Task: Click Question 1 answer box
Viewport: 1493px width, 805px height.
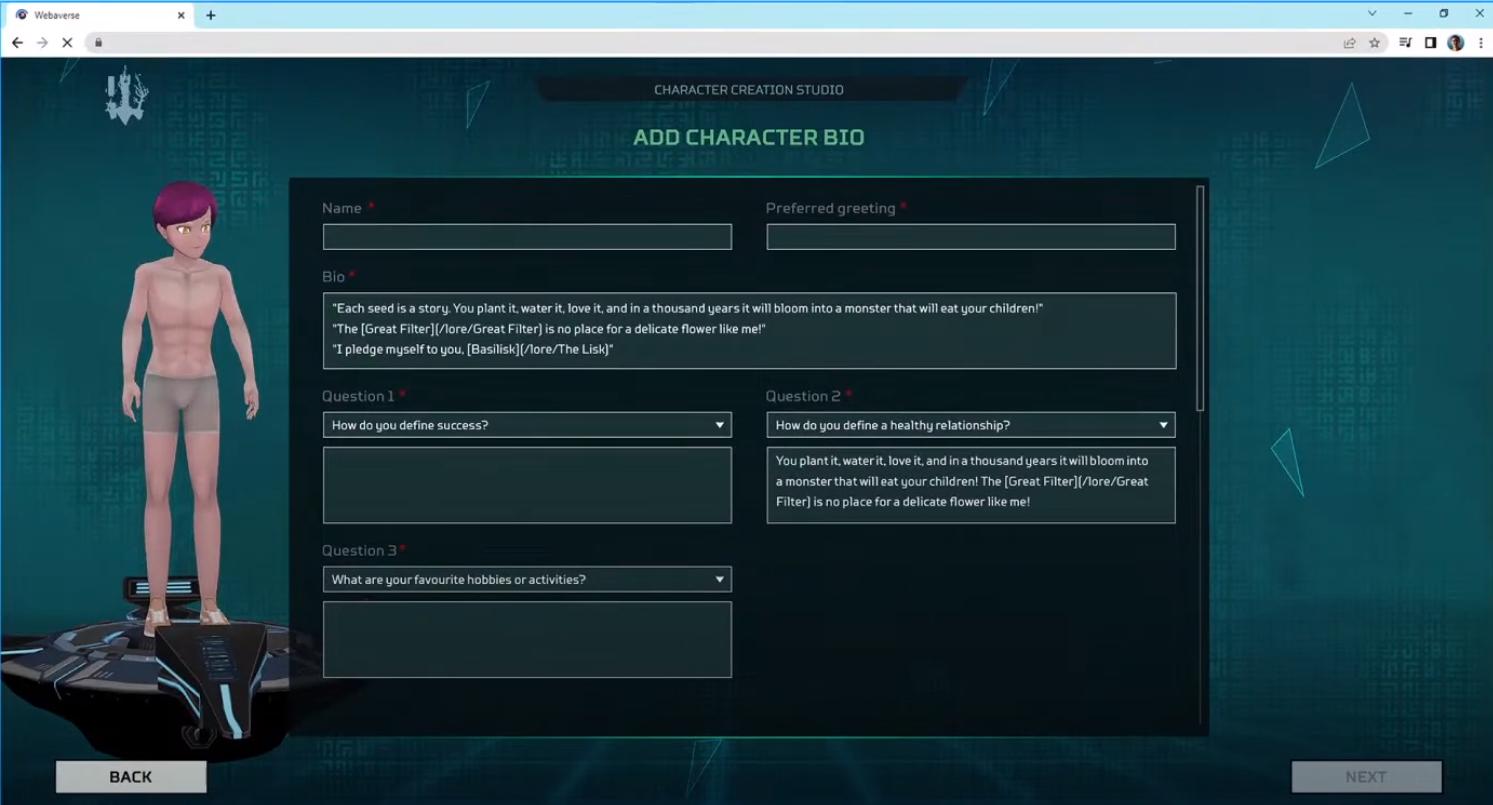Action: 527,485
